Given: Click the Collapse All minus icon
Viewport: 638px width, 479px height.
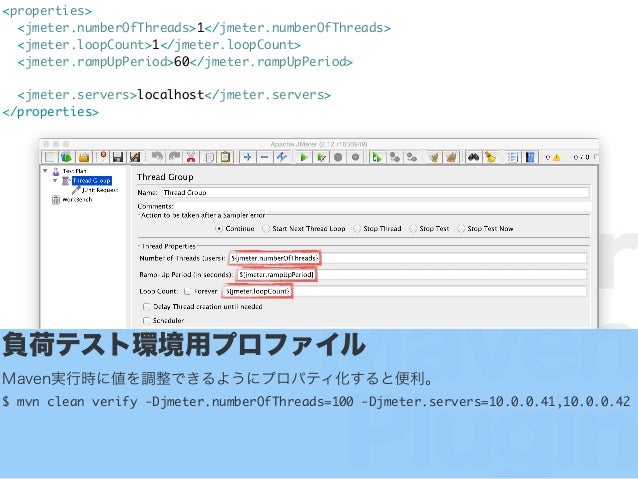Looking at the screenshot, I should pyautogui.click(x=264, y=157).
